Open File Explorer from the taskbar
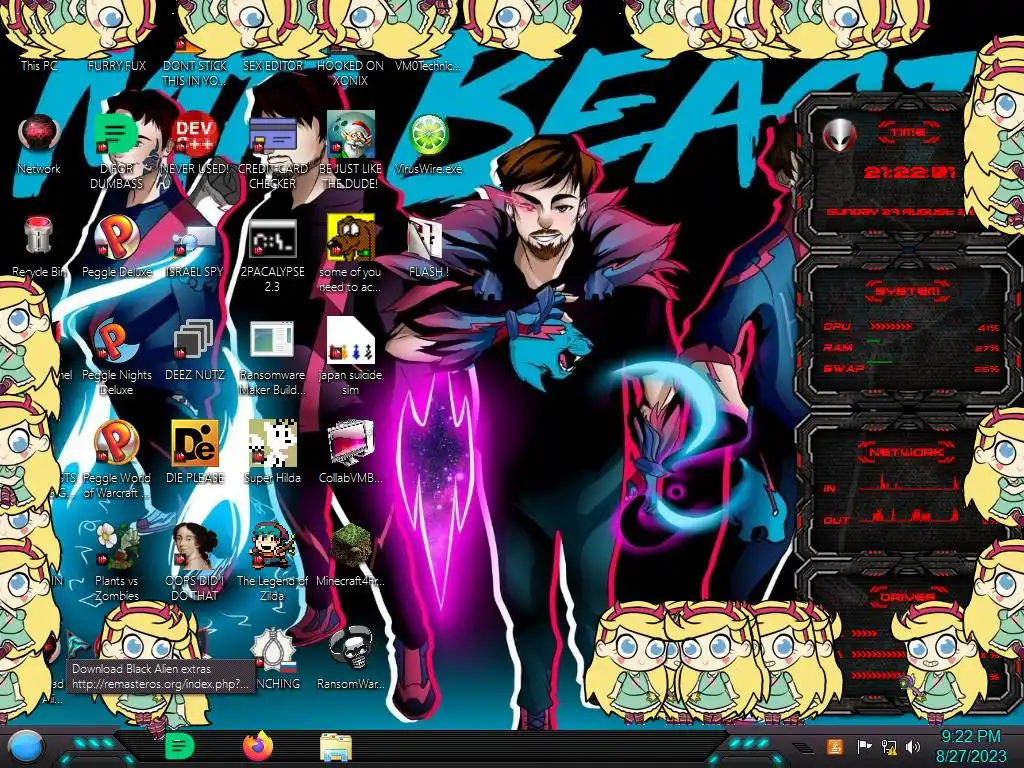 (336, 747)
